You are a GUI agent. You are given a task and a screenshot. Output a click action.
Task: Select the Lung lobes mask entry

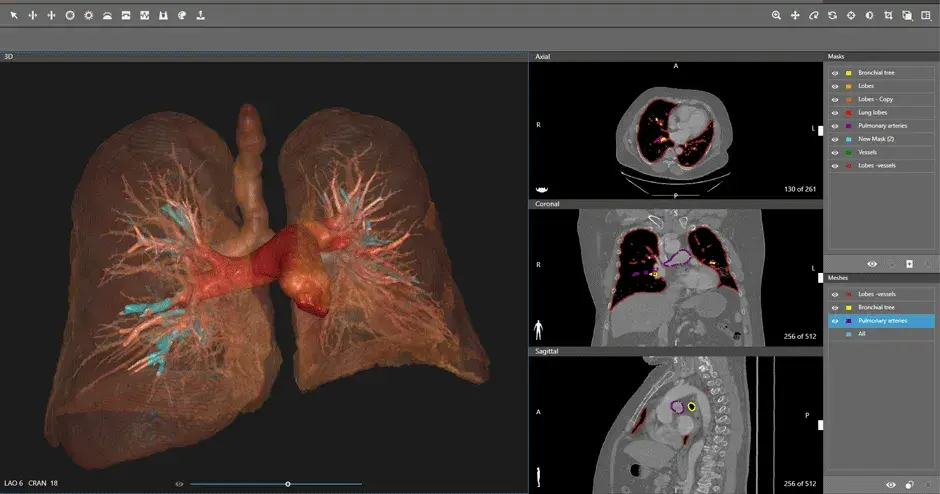click(x=876, y=113)
